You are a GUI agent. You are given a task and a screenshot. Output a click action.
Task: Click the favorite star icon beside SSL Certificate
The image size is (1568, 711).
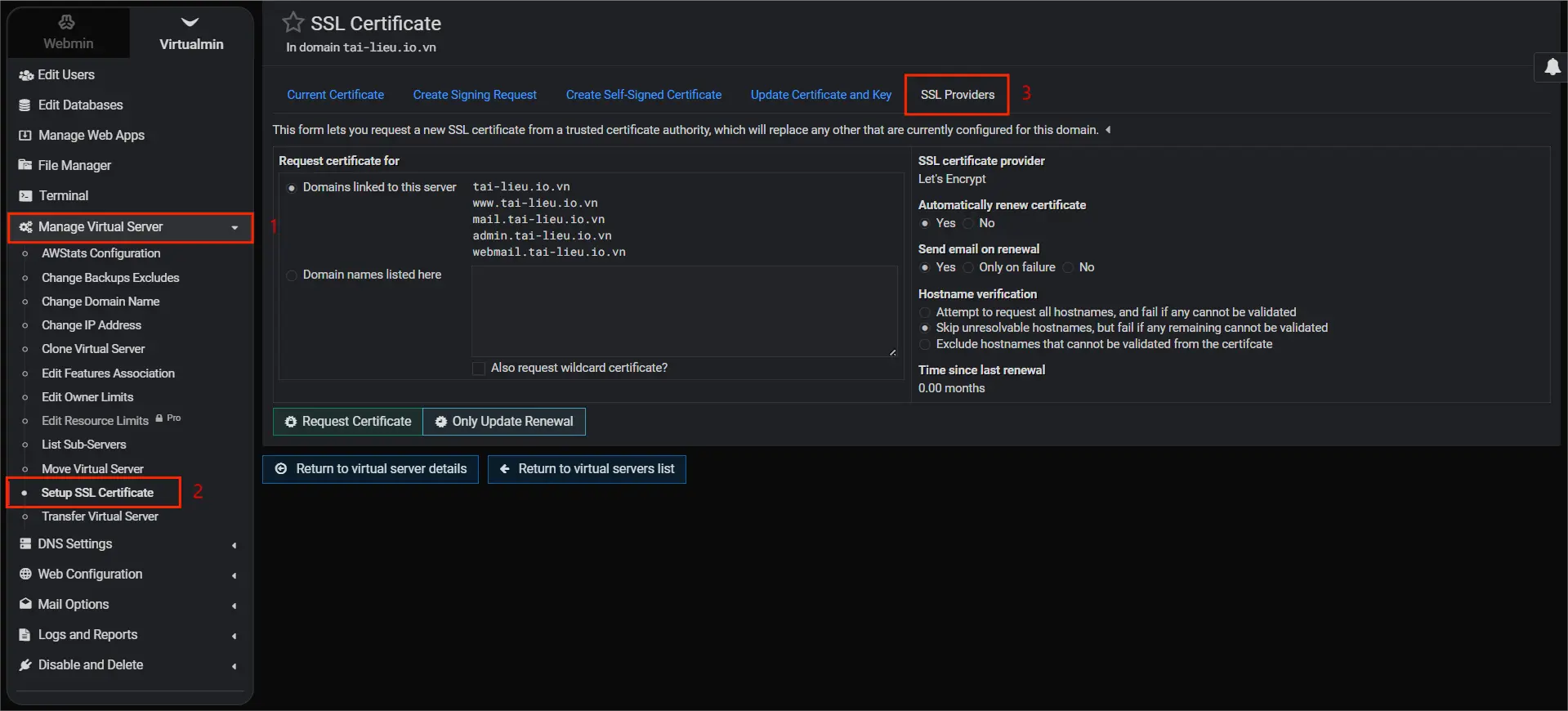(x=293, y=22)
